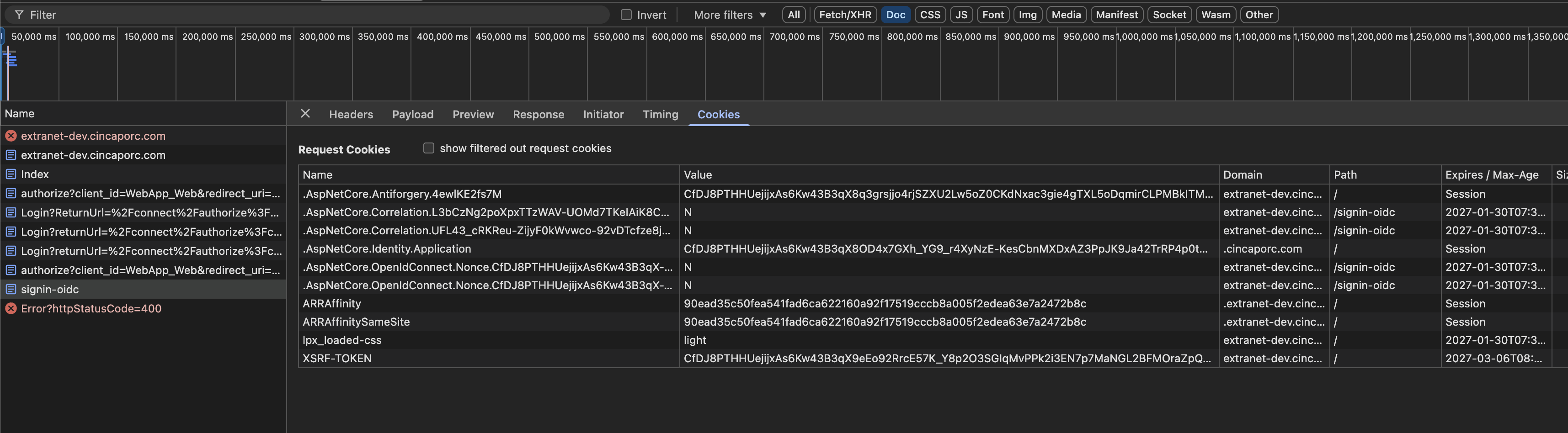This screenshot has height=433, width=1568.
Task: Sort cookies by the Domain column header
Action: click(x=1243, y=174)
